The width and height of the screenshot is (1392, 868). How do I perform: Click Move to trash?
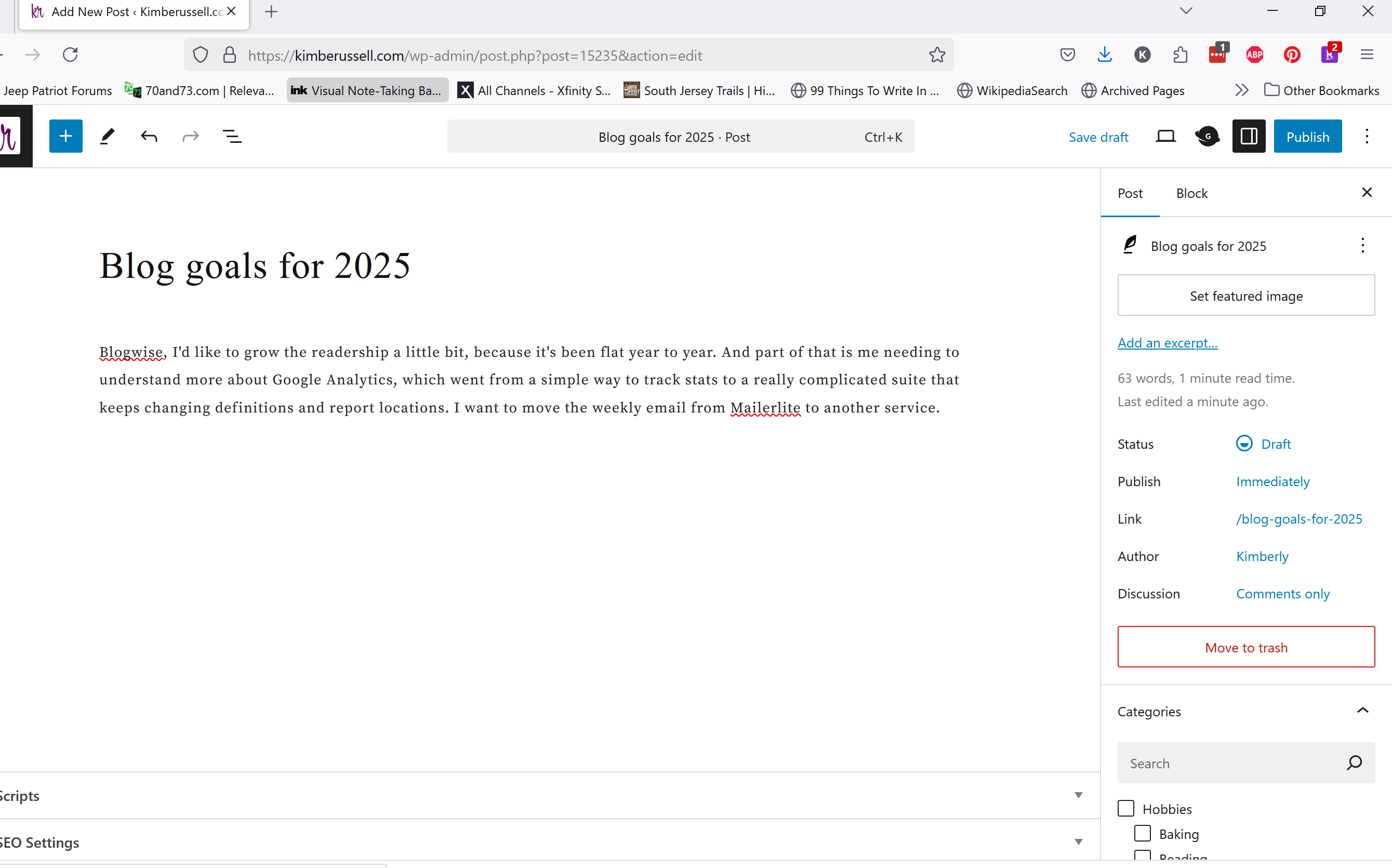point(1245,647)
